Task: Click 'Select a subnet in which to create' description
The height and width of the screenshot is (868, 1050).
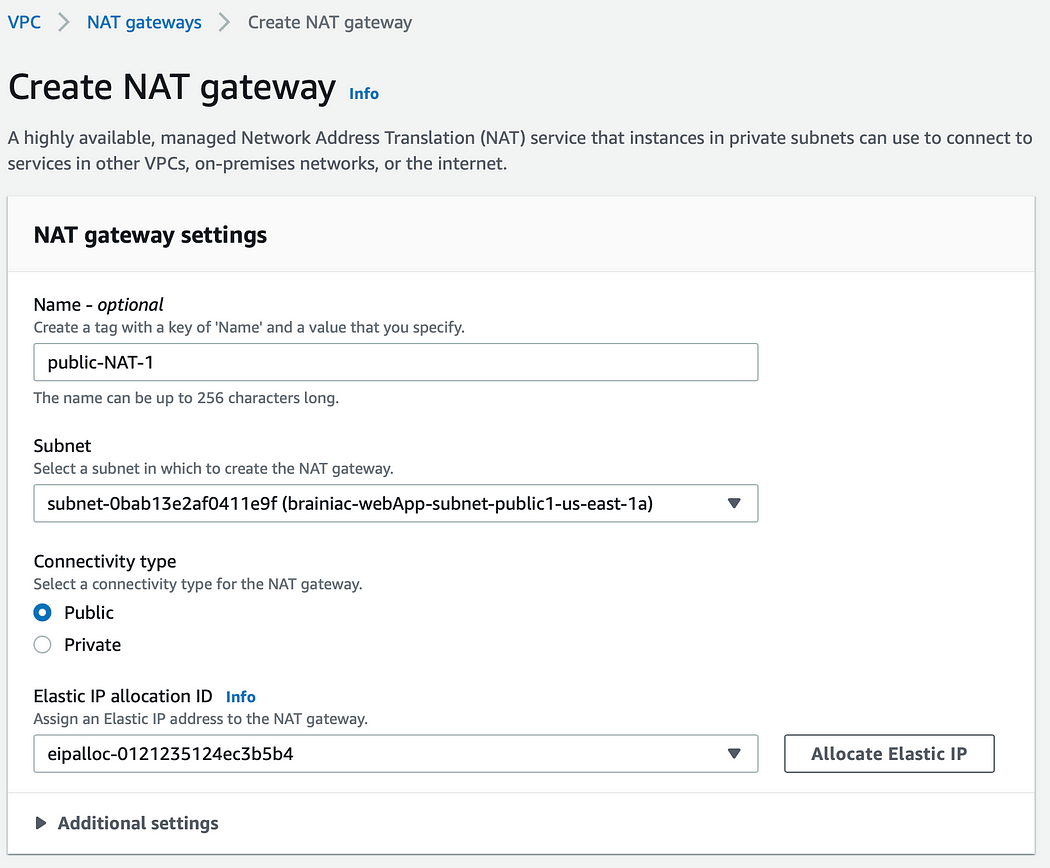Action: pos(214,468)
